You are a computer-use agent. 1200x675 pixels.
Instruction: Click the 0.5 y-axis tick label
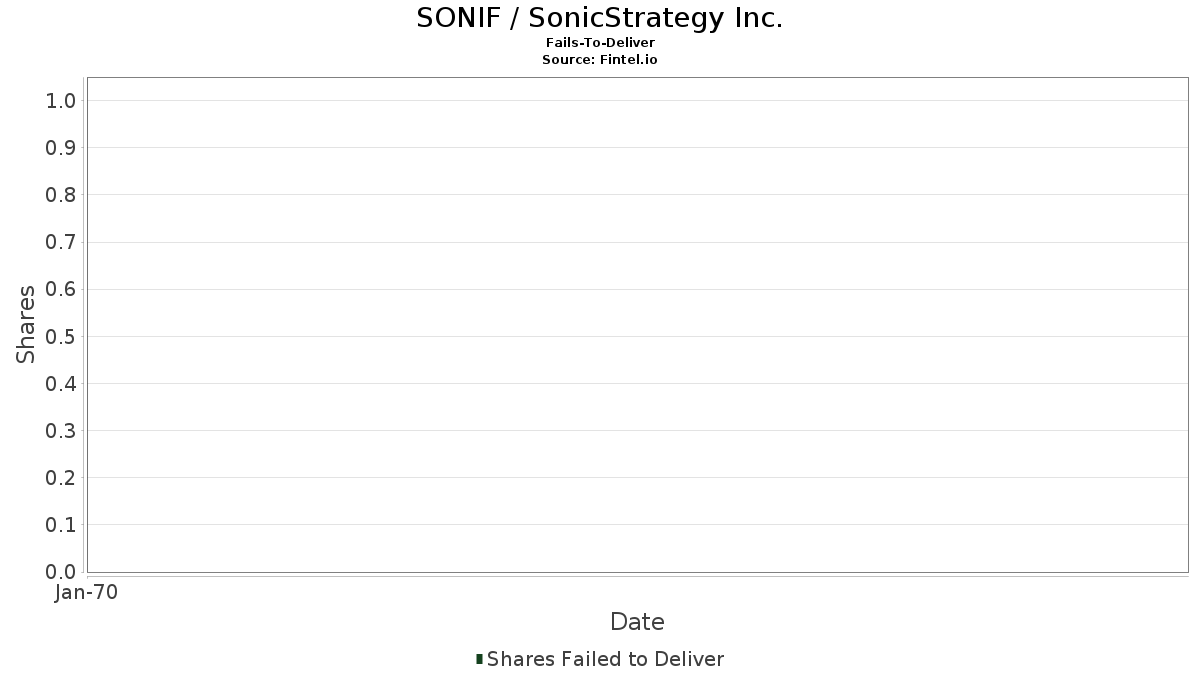[61, 336]
